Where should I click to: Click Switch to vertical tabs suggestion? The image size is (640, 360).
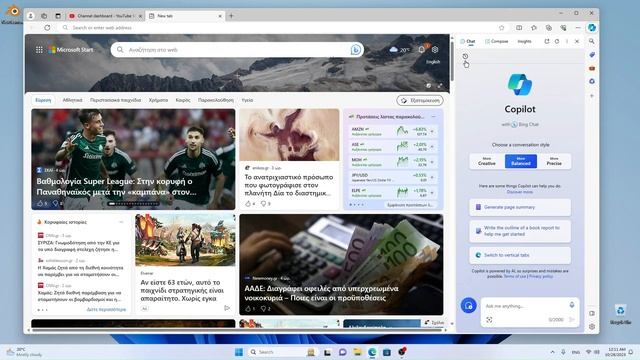coord(520,255)
